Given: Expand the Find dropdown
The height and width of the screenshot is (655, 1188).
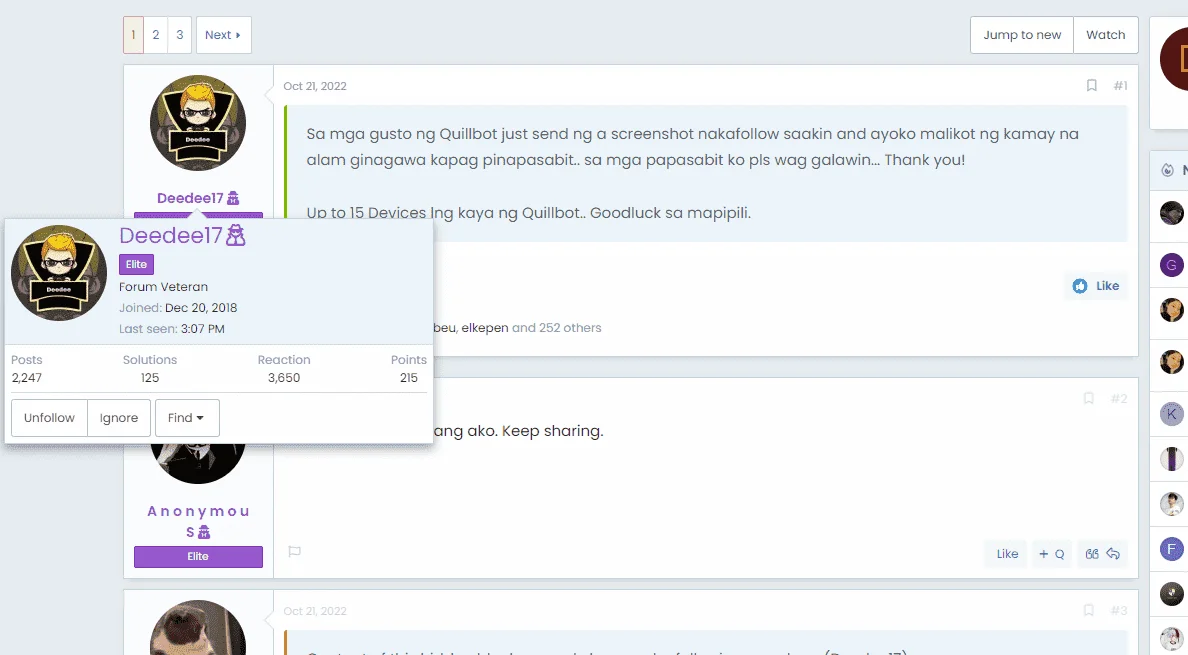Looking at the screenshot, I should [187, 418].
